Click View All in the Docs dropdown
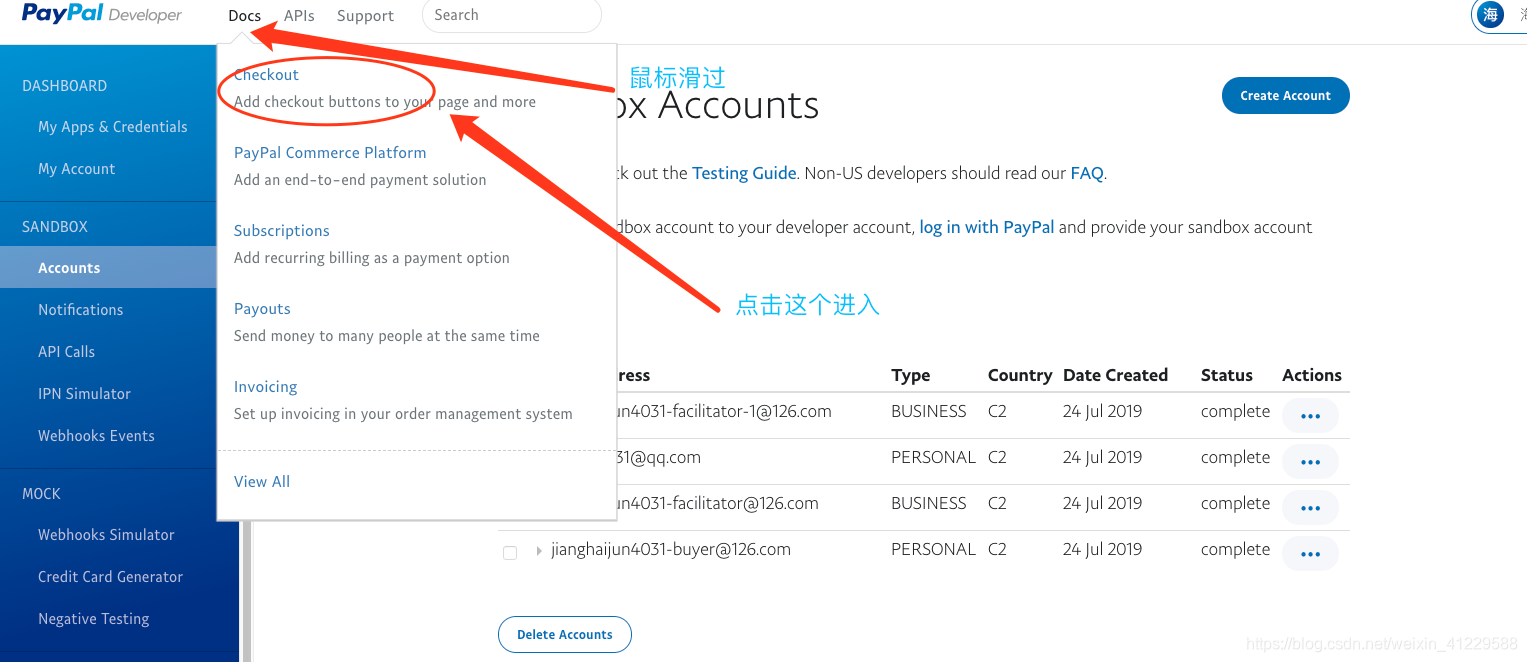The image size is (1527, 662). coord(262,482)
